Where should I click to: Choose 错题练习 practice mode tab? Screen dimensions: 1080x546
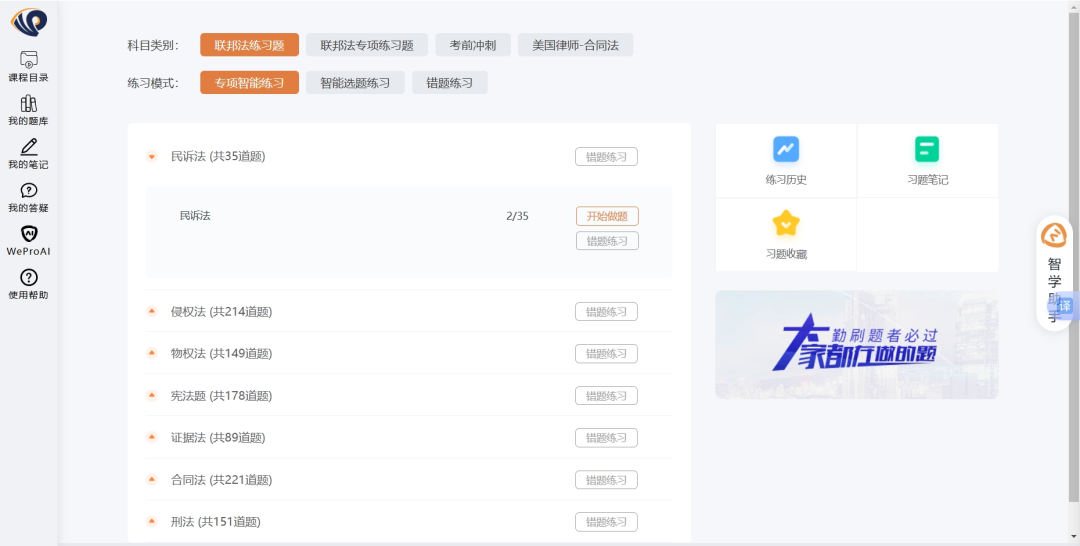click(x=450, y=83)
